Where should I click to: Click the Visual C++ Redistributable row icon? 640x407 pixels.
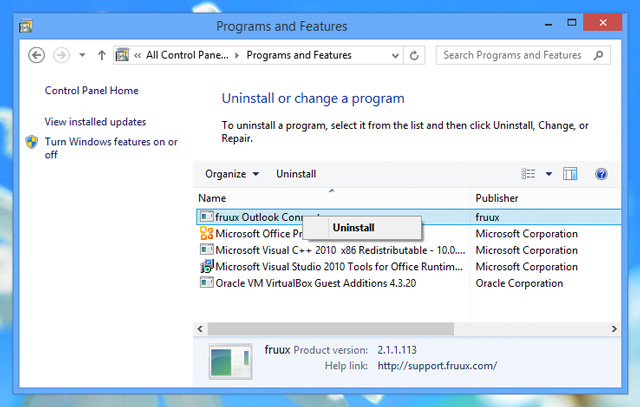(x=207, y=250)
